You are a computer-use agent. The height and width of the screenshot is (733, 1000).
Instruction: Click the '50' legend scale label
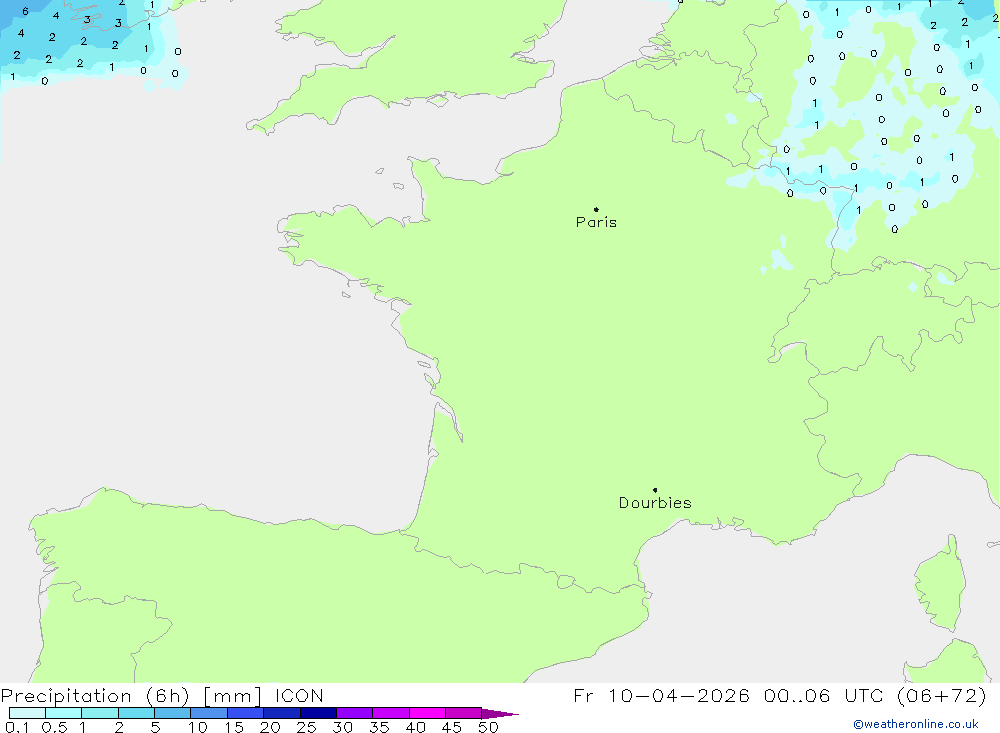coord(488,727)
